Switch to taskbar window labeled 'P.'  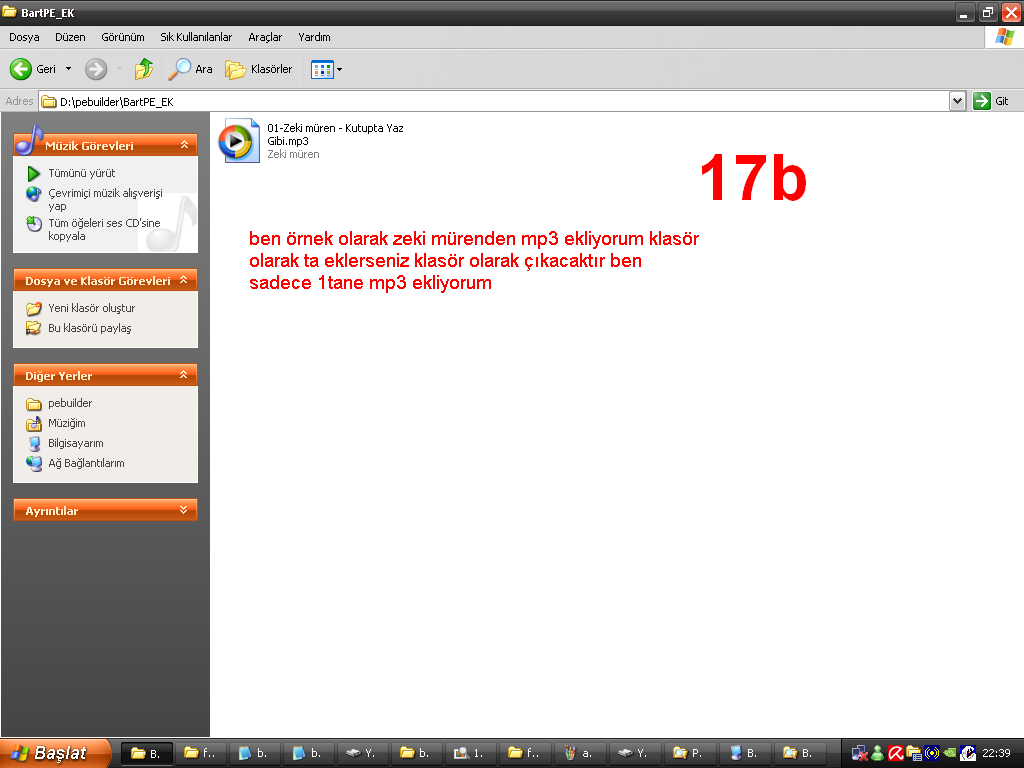click(x=689, y=754)
